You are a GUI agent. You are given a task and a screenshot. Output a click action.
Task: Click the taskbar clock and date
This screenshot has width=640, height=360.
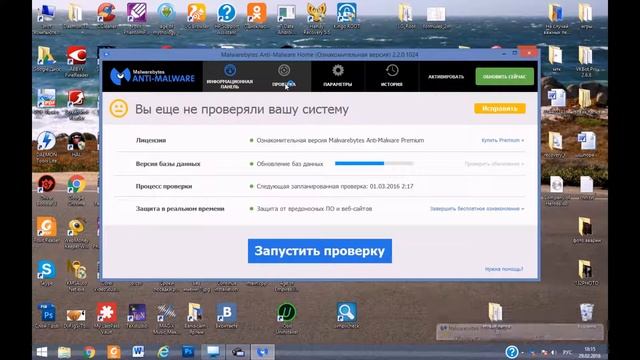pos(590,352)
